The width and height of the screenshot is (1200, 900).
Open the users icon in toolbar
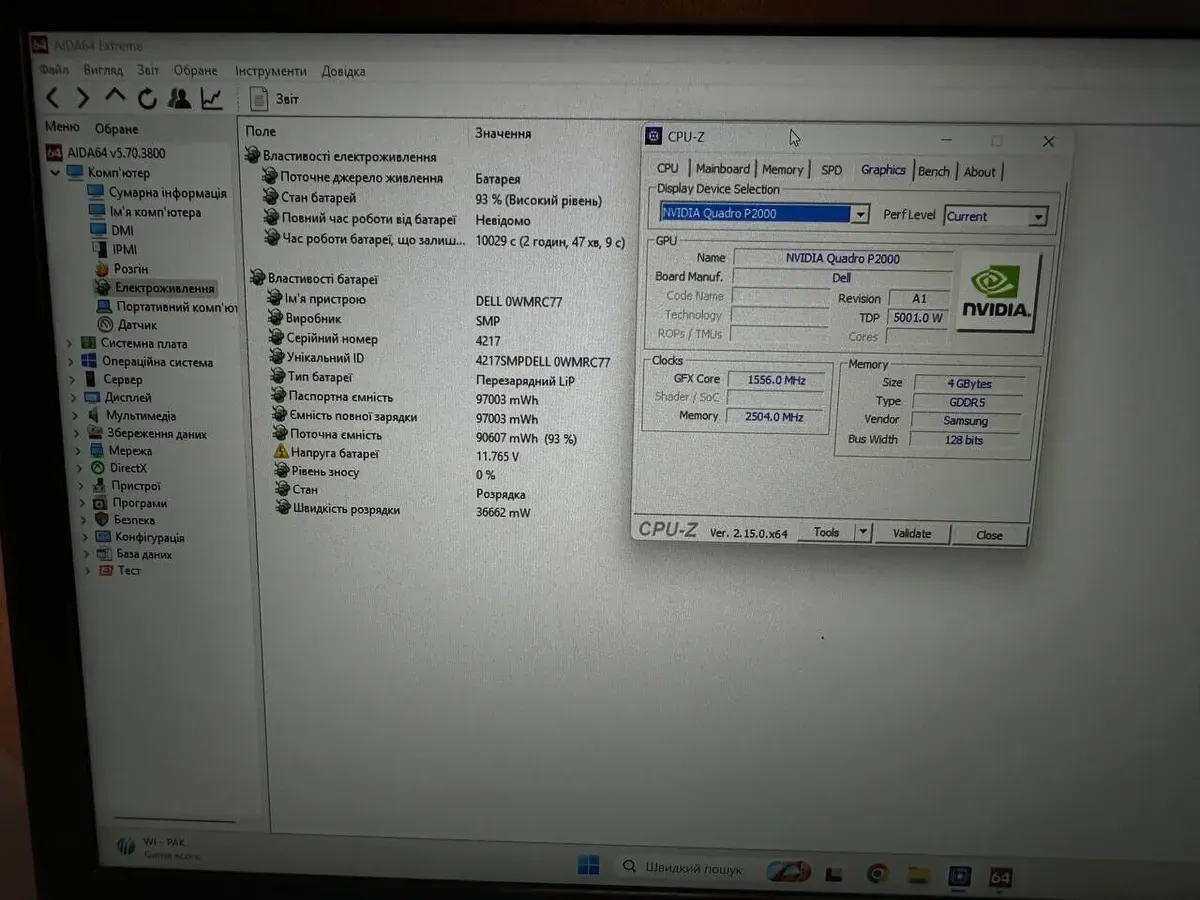pyautogui.click(x=179, y=98)
